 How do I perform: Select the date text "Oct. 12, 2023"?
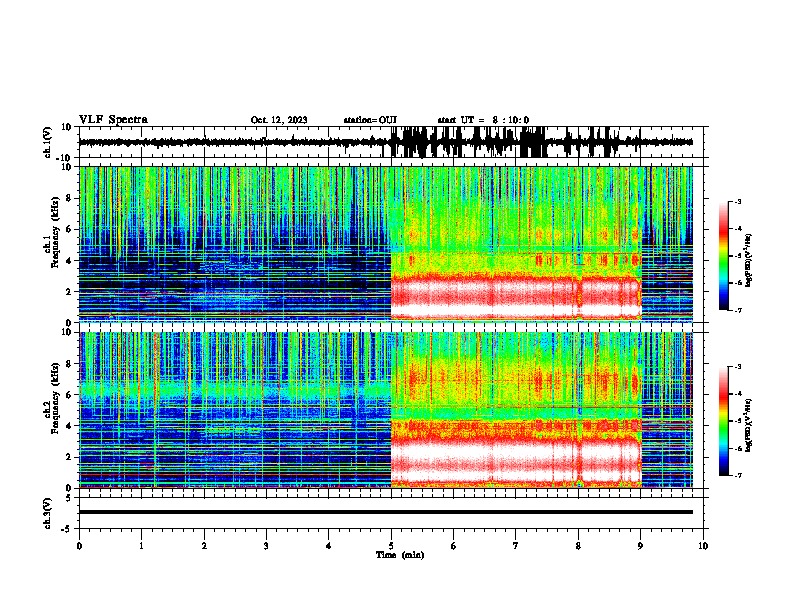coord(279,120)
